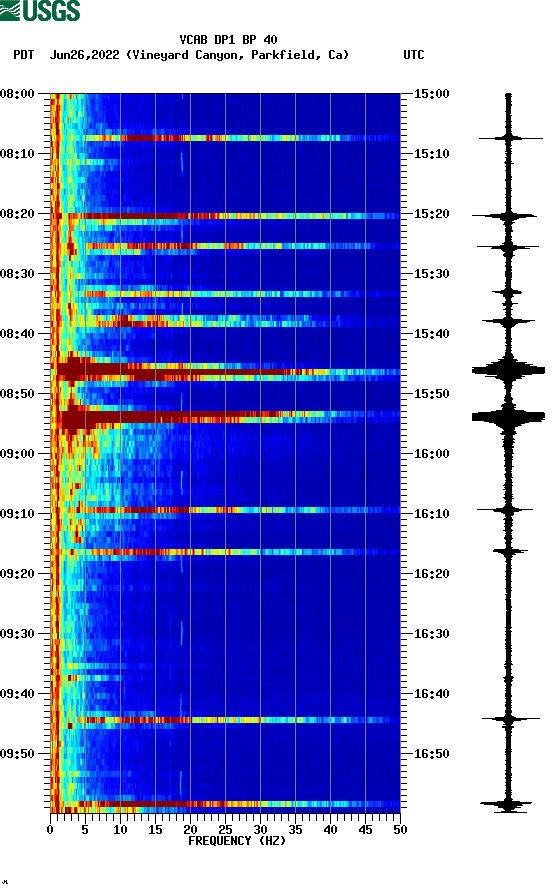This screenshot has width=552, height=893.
Task: Click the 16:30 UTC time label
Action: pos(431,634)
